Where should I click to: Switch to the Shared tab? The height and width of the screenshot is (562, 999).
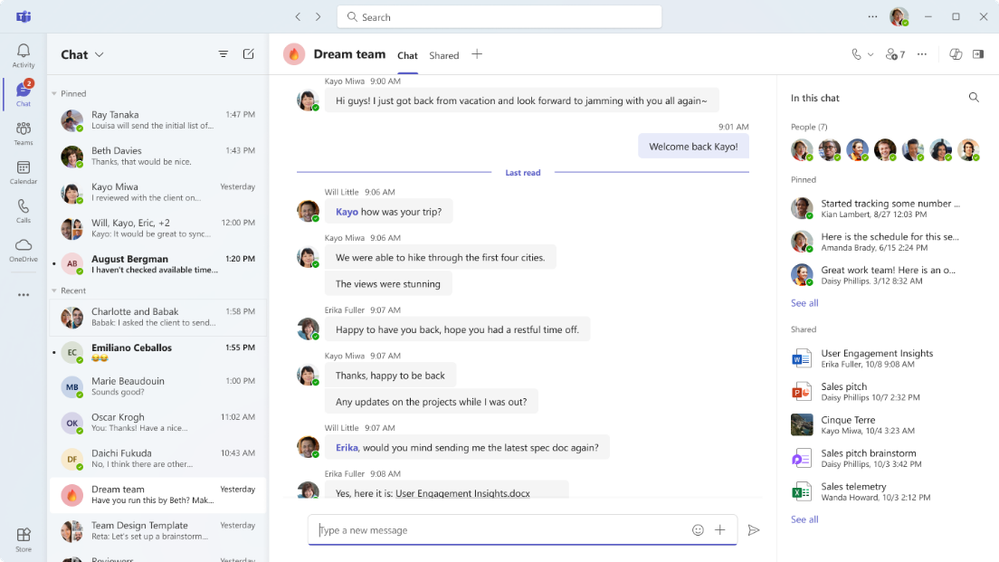tap(444, 55)
